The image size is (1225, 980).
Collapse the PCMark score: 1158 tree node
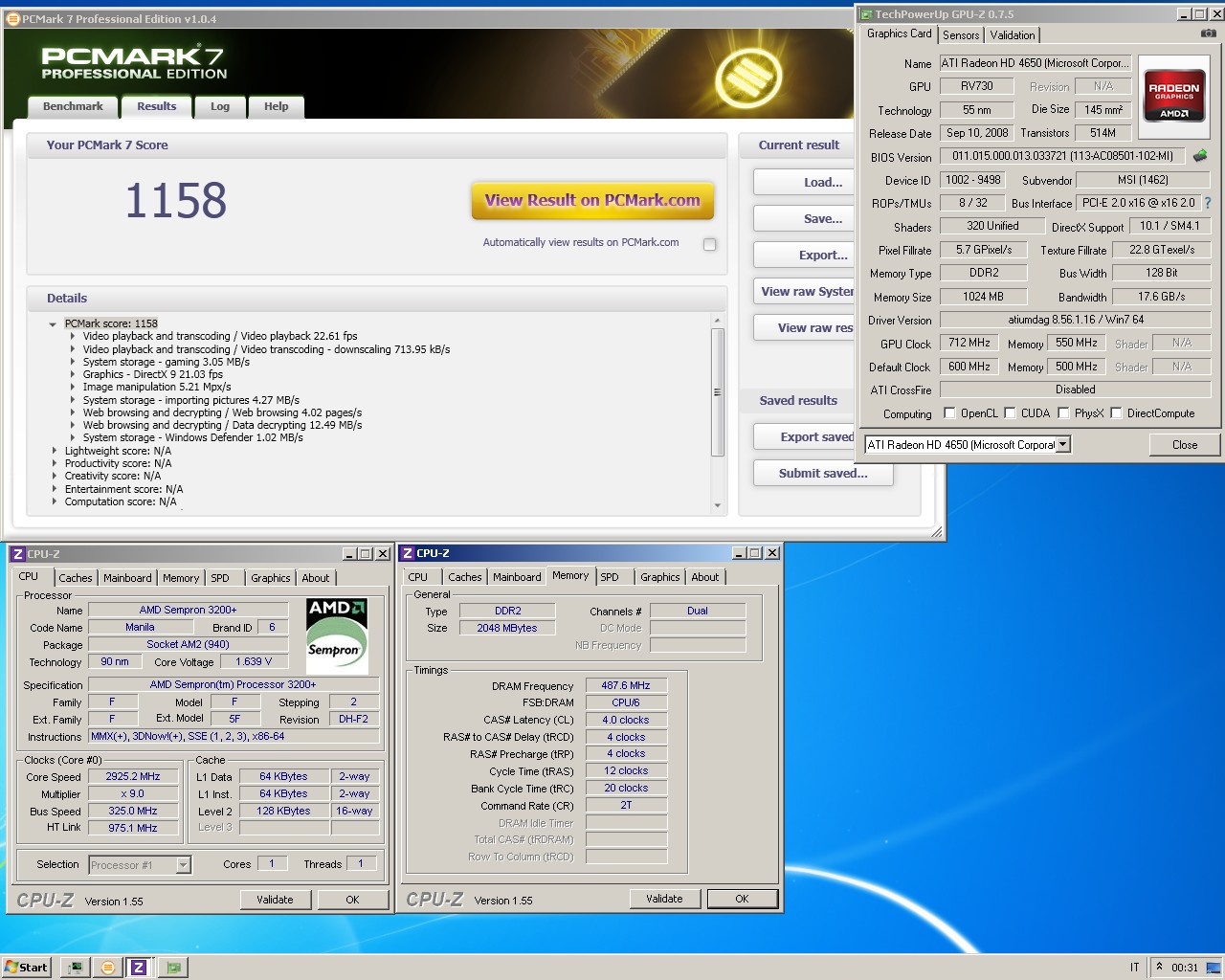click(x=53, y=324)
